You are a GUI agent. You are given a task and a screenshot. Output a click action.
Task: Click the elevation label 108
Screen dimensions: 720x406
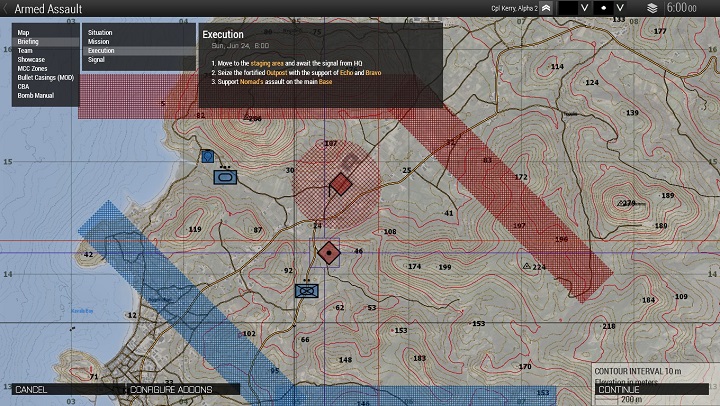click(x=390, y=231)
